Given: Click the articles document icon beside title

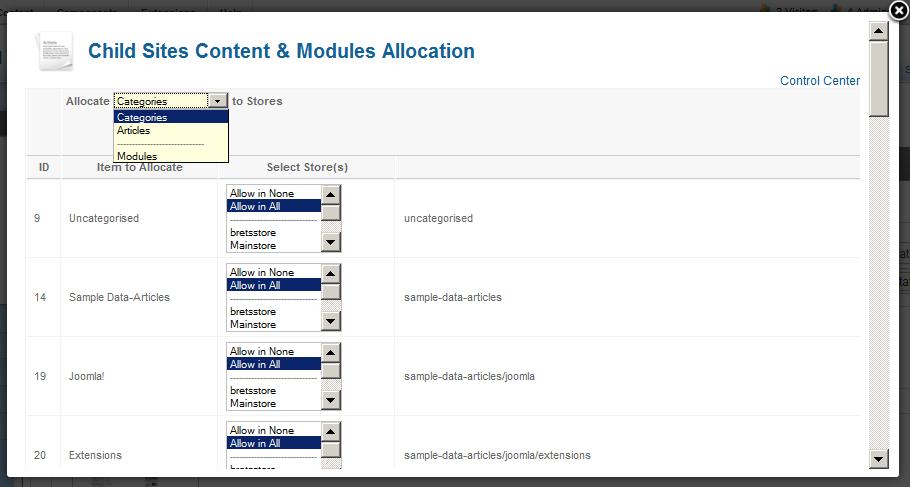Looking at the screenshot, I should [x=54, y=52].
